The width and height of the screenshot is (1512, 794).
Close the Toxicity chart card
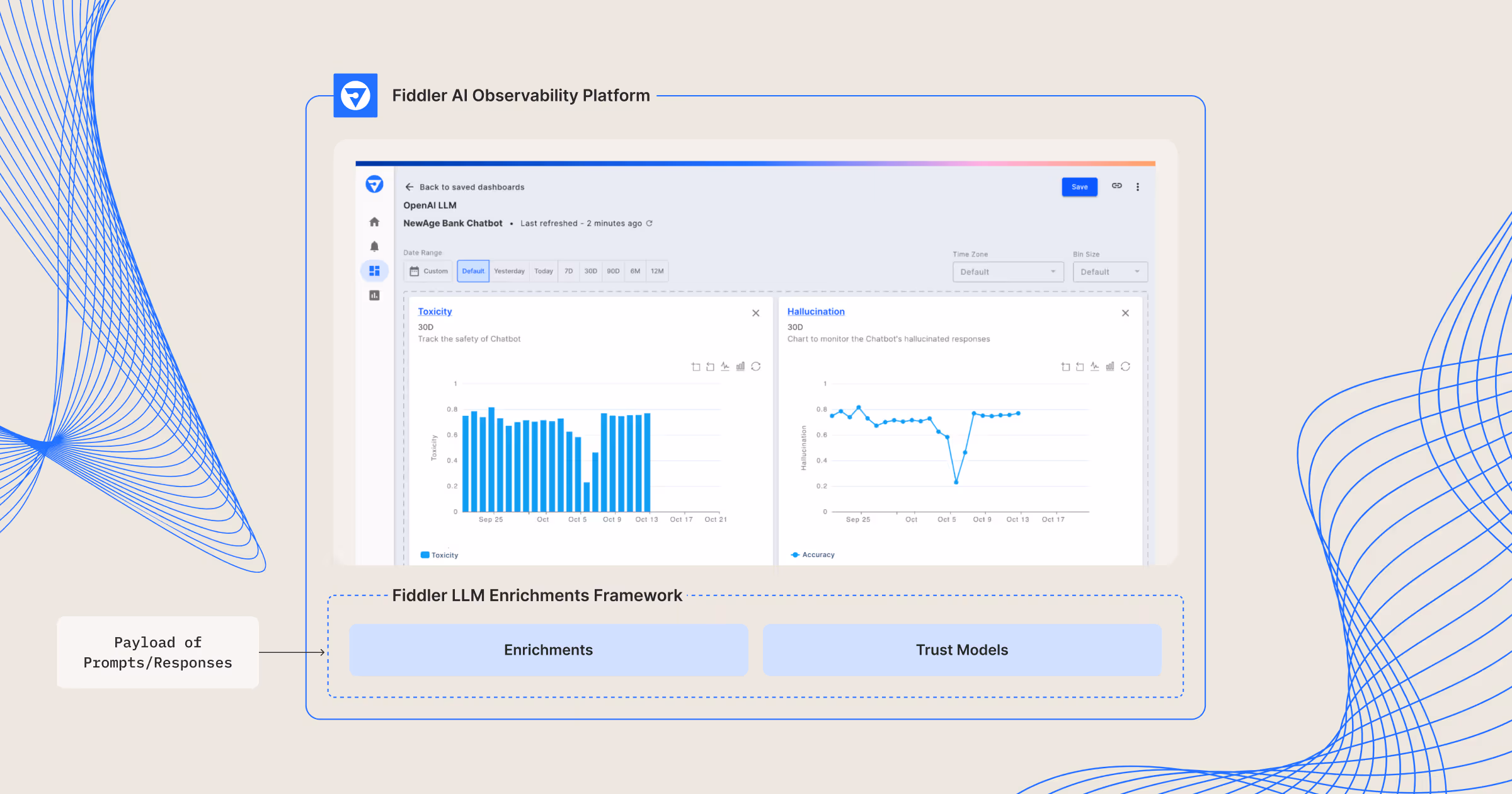[x=756, y=313]
